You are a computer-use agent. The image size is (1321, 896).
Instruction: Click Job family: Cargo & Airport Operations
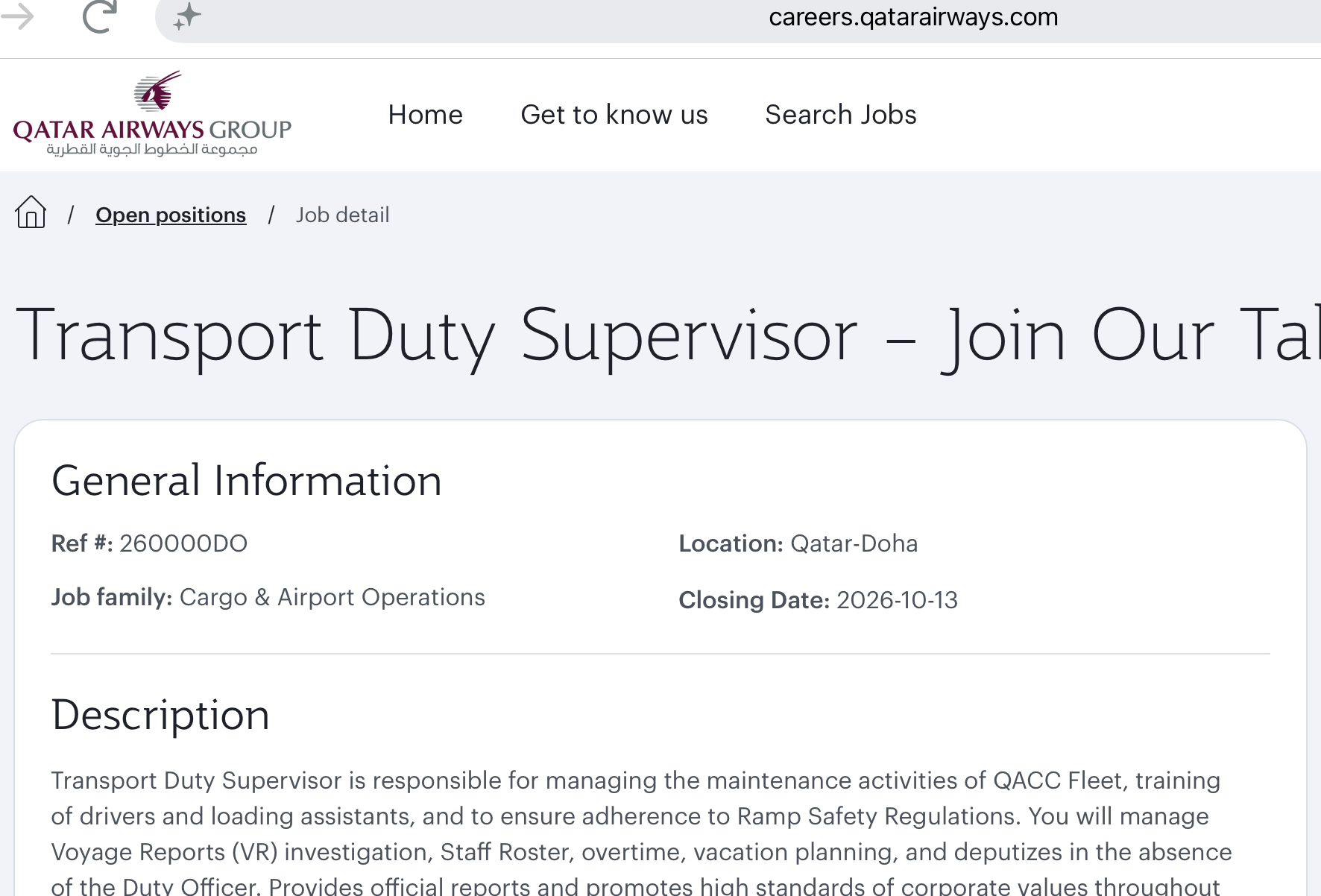(268, 597)
